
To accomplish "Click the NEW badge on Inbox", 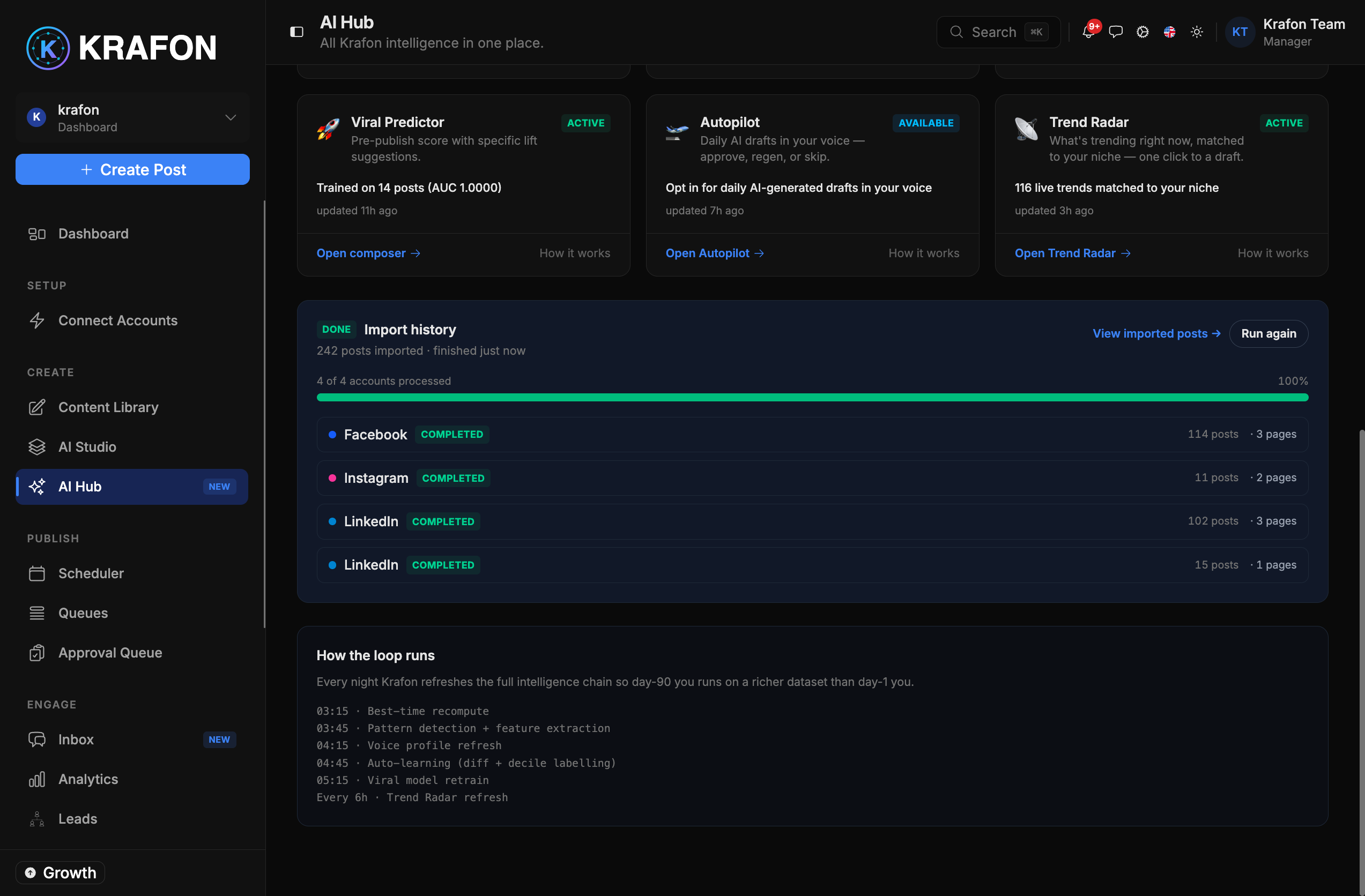I will [219, 740].
